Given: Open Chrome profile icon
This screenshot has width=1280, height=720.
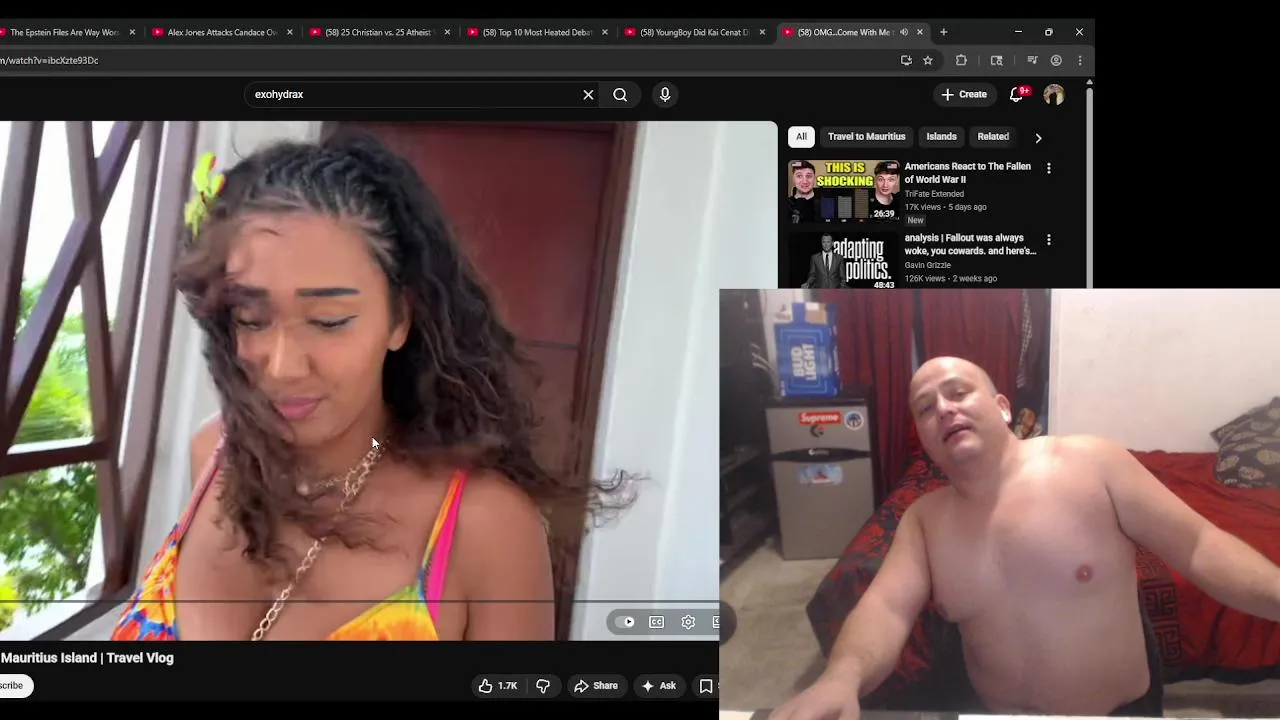Looking at the screenshot, I should tap(1056, 60).
